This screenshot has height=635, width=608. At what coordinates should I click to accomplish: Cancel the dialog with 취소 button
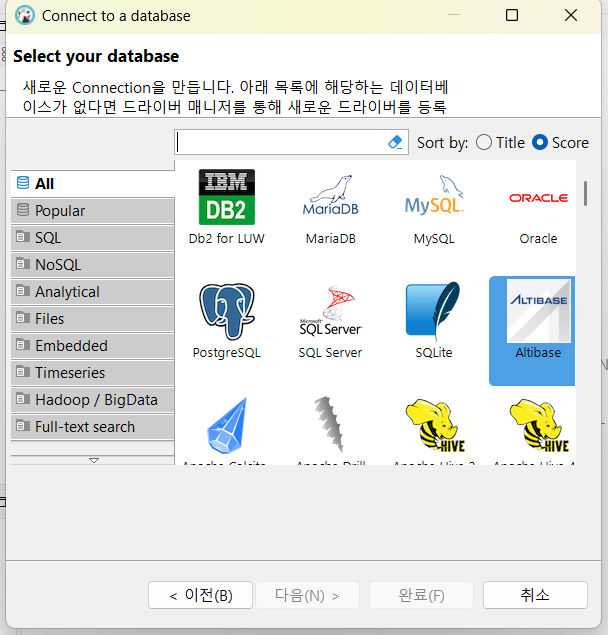[x=535, y=595]
